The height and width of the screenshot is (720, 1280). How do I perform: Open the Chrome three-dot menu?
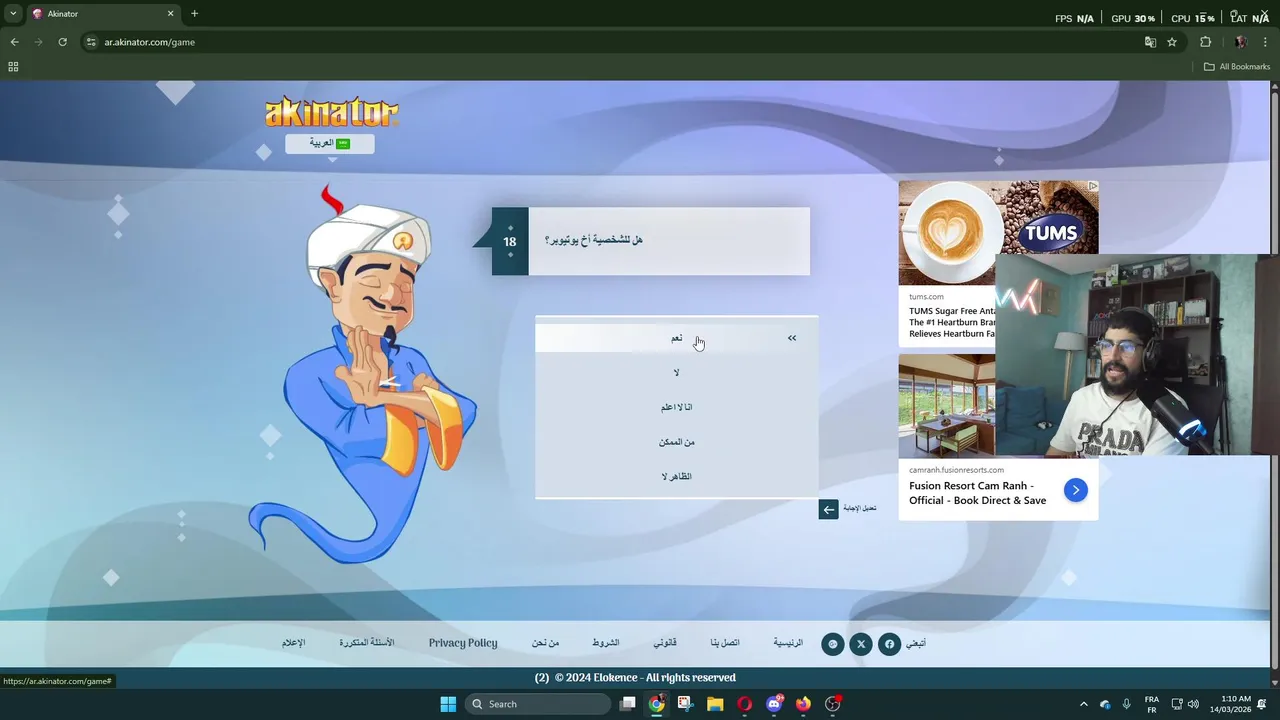pyautogui.click(x=1266, y=42)
